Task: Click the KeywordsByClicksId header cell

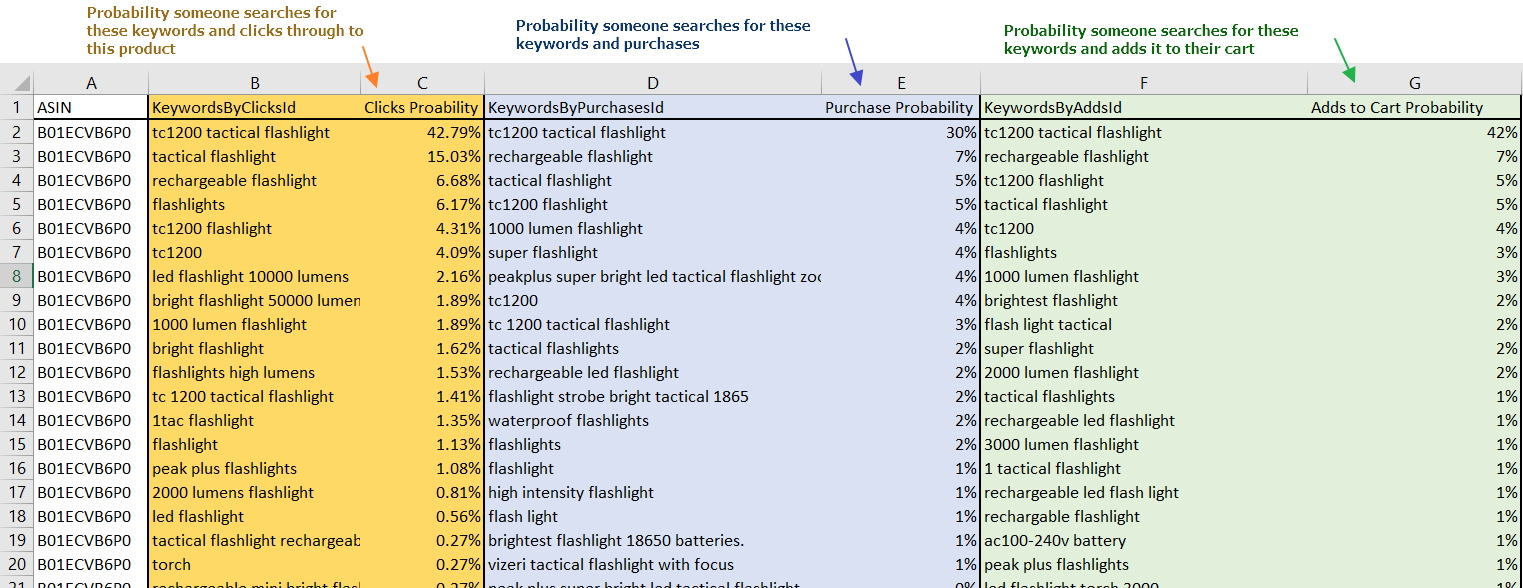Action: pos(255,108)
